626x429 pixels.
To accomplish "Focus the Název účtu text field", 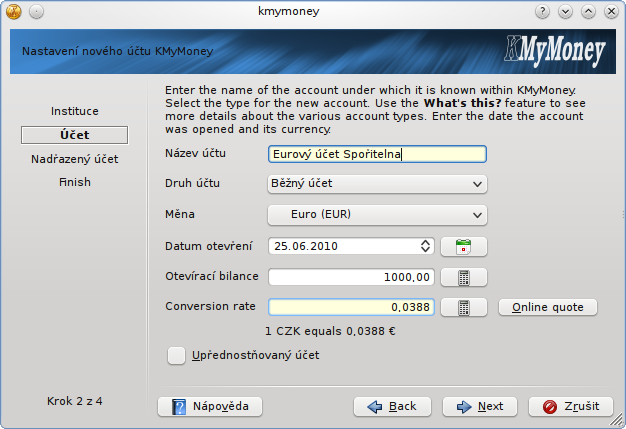I will (377, 154).
